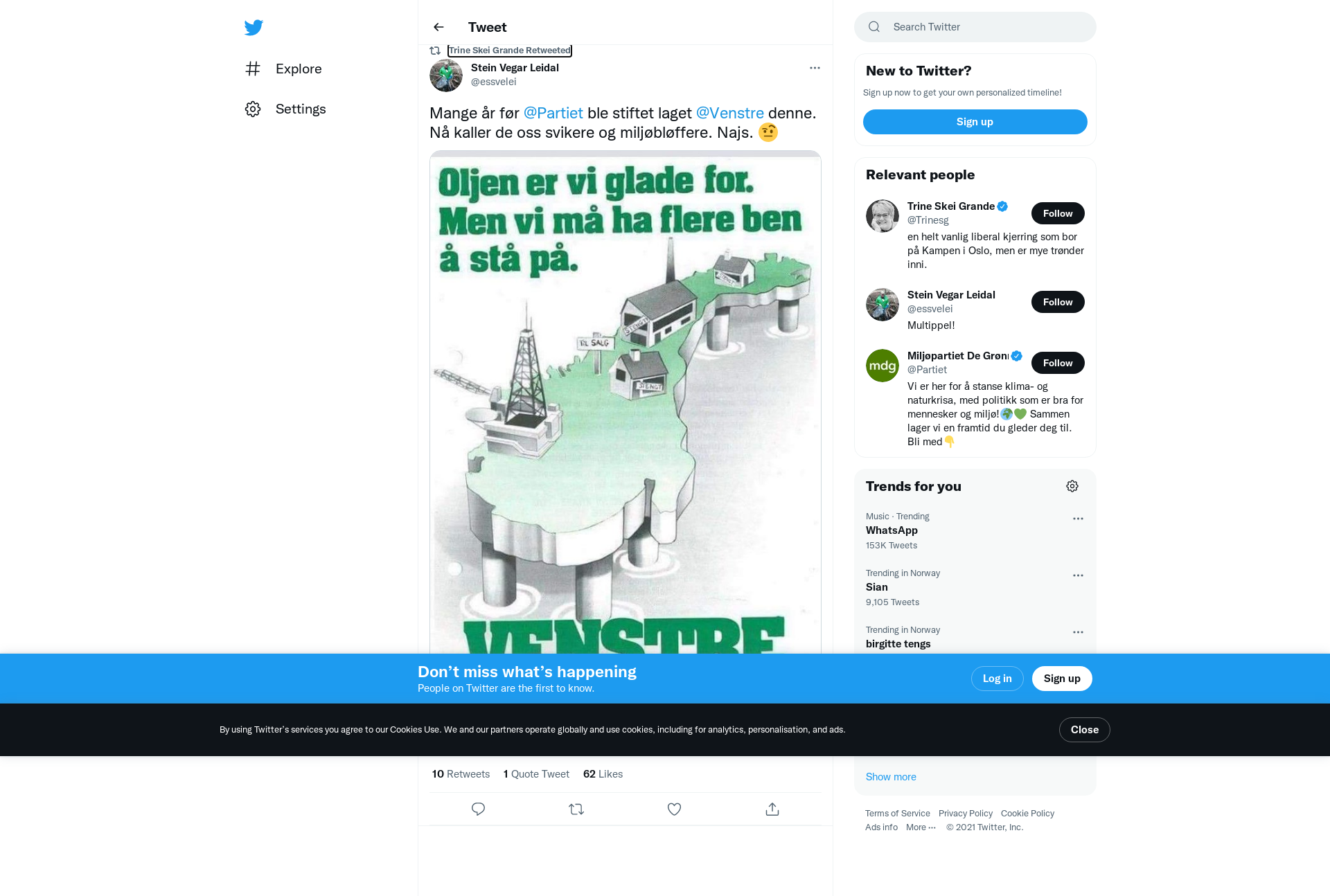Open more options for the Sian trend
Image resolution: width=1330 pixels, height=896 pixels.
click(1078, 575)
